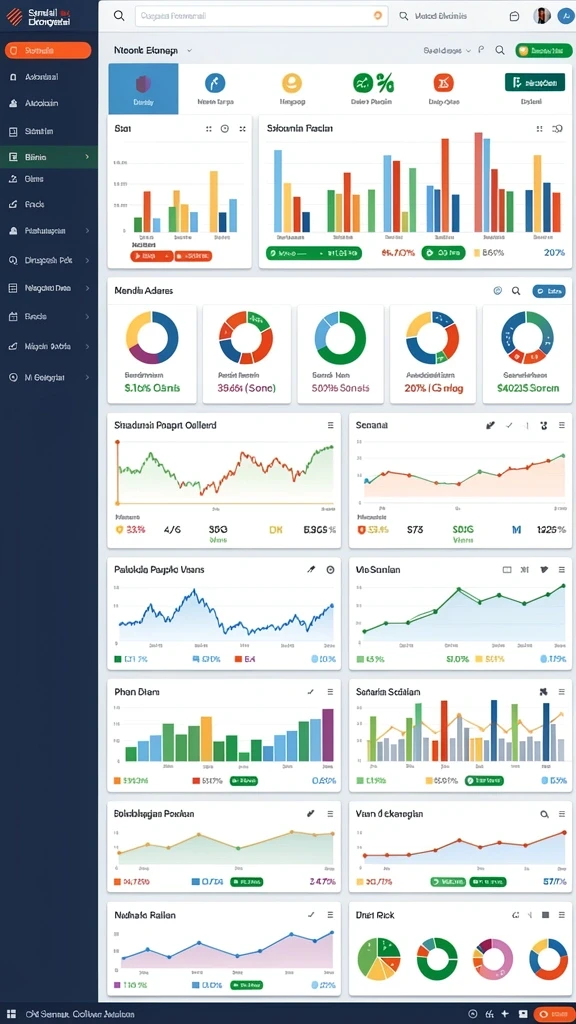Toggle green pill under large bar chart
Viewport: 576px width, 1024px height.
point(313,252)
